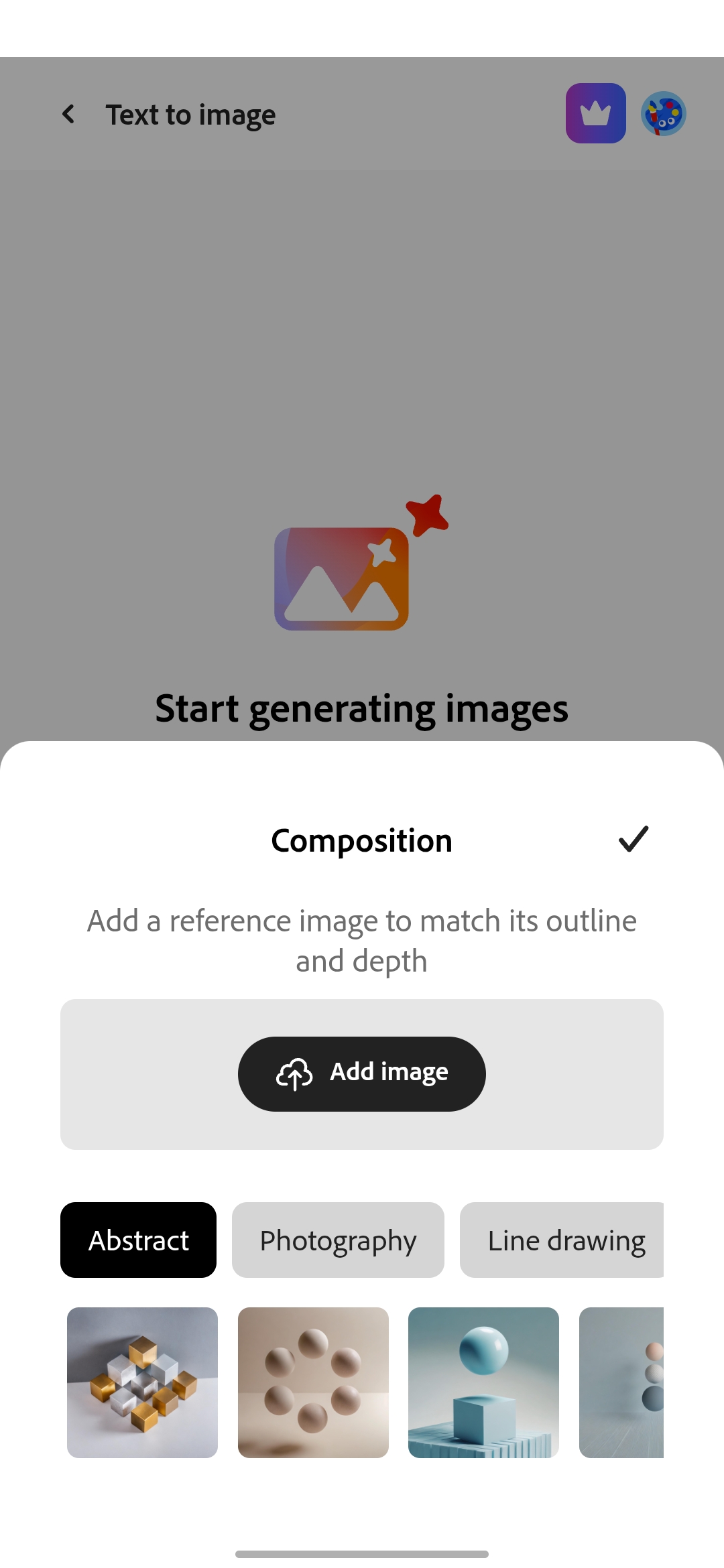Tap the red sparkle star icon
The height and width of the screenshot is (1568, 724).
427,515
